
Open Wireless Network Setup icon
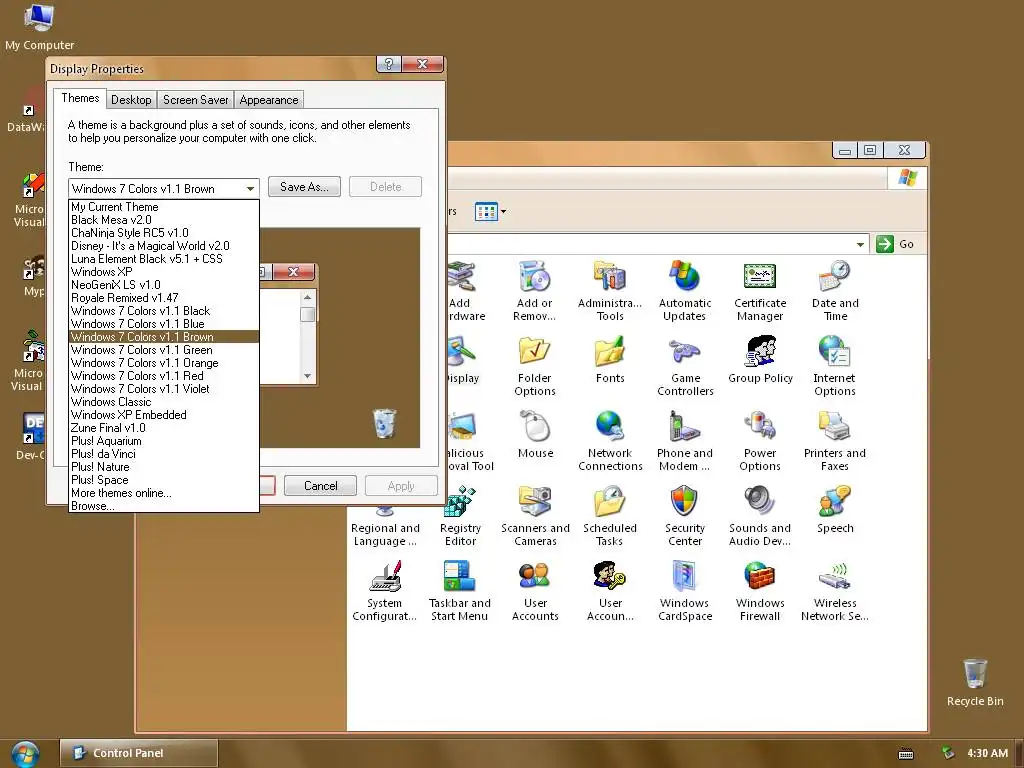[x=835, y=591]
